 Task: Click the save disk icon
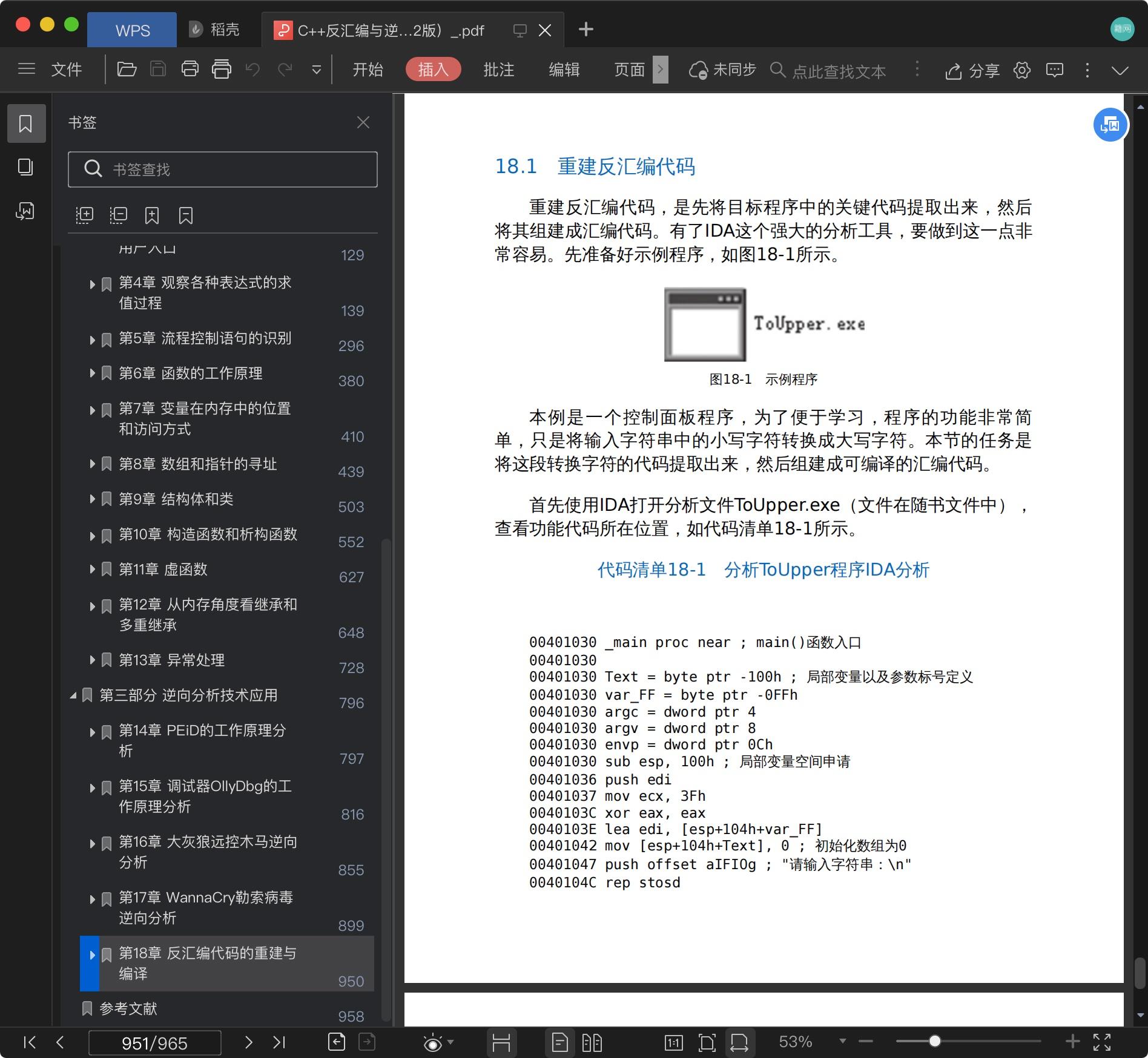158,69
